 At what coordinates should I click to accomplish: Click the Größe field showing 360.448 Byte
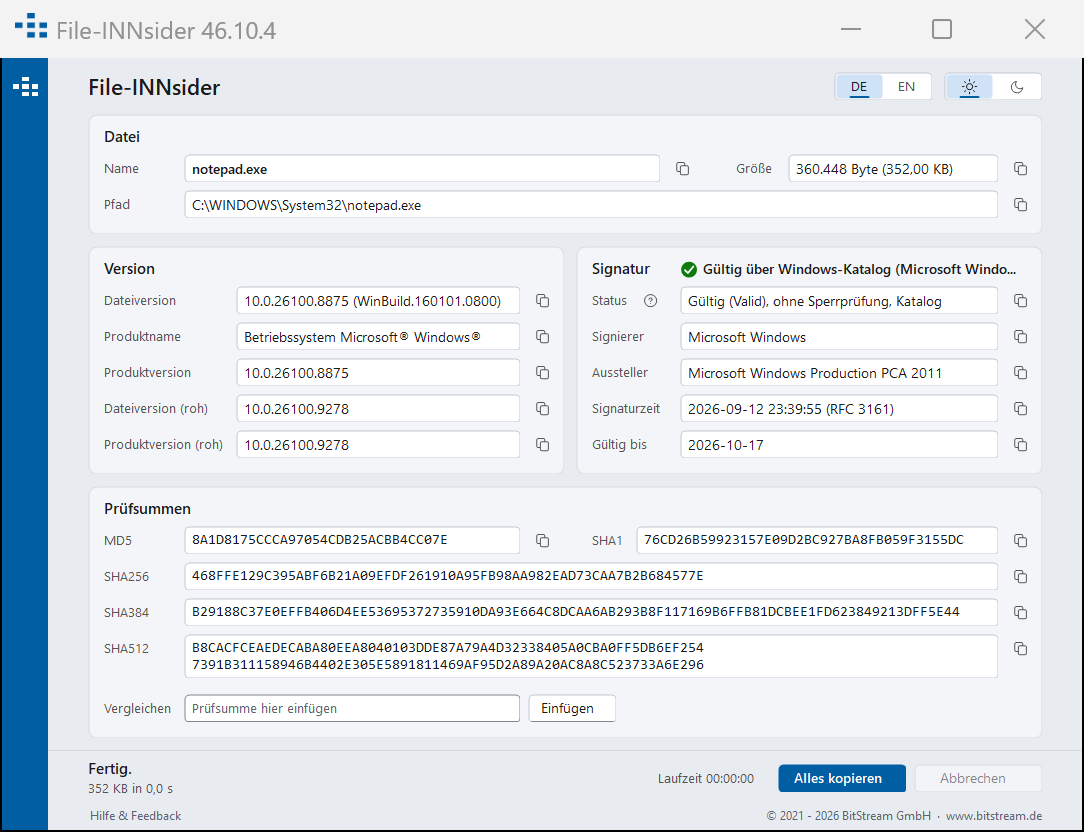tap(893, 169)
